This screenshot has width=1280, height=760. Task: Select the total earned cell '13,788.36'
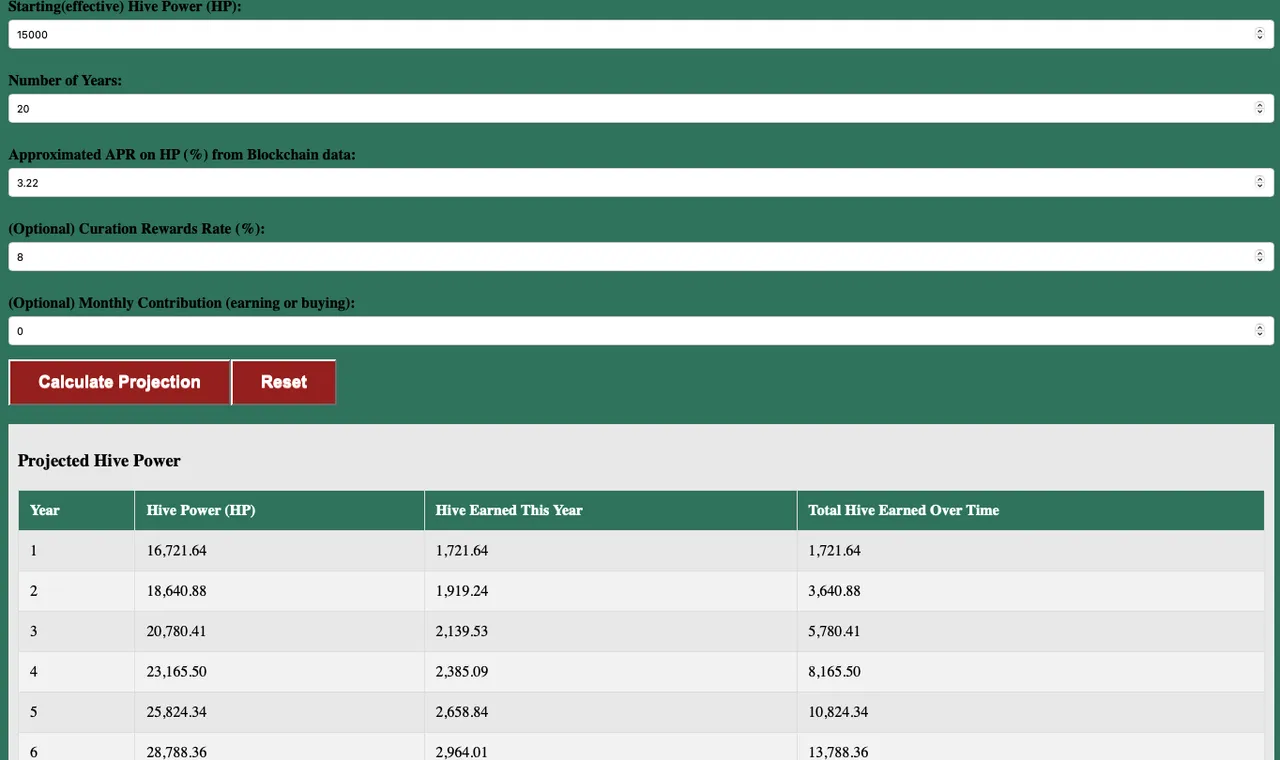point(1031,747)
